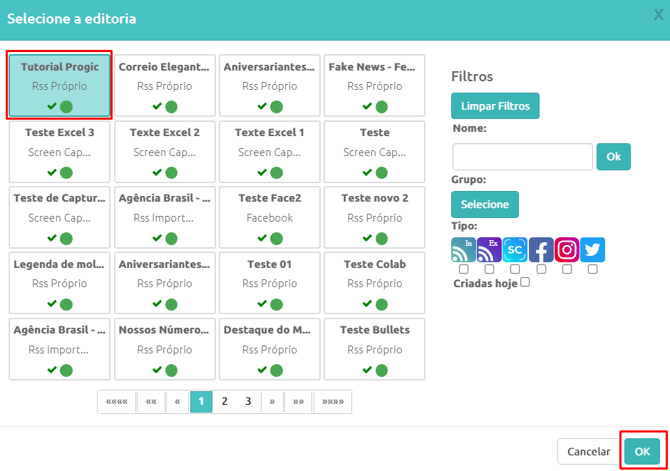
Task: Select the Tutorial Progic editoria card
Action: pyautogui.click(x=59, y=85)
